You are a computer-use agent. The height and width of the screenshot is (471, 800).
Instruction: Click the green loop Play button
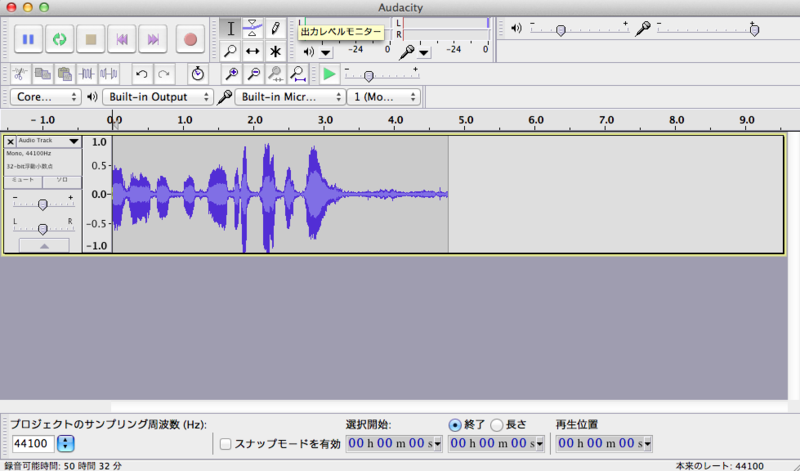pos(60,39)
